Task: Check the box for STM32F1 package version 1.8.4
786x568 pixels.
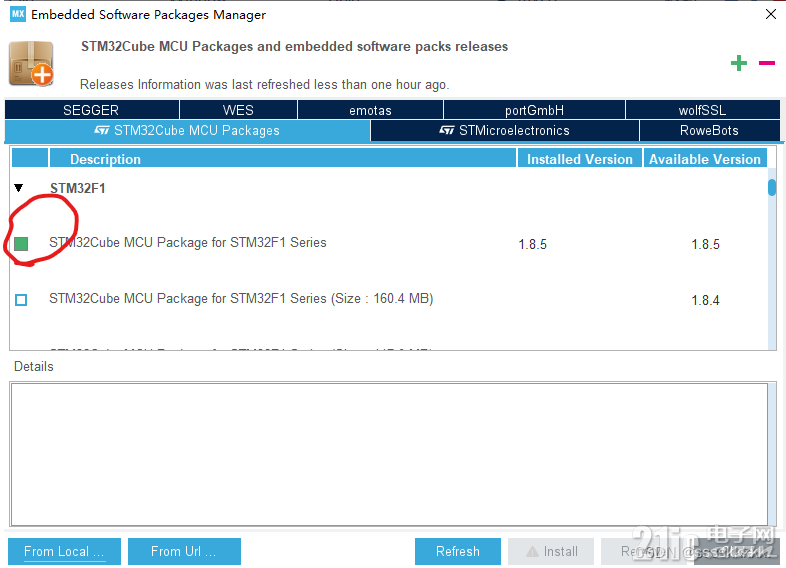Action: pyautogui.click(x=21, y=300)
